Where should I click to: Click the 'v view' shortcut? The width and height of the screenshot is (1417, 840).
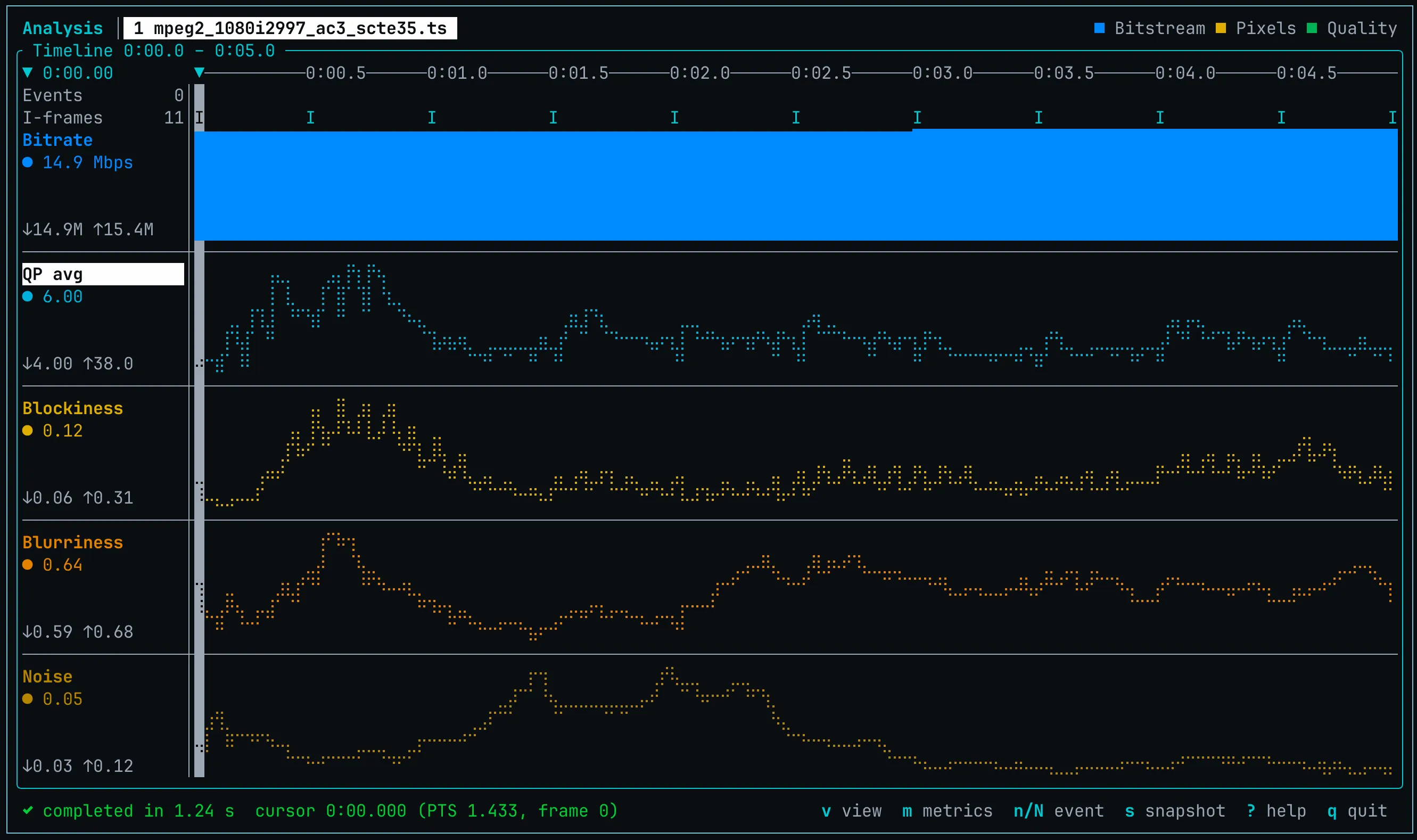point(852,811)
